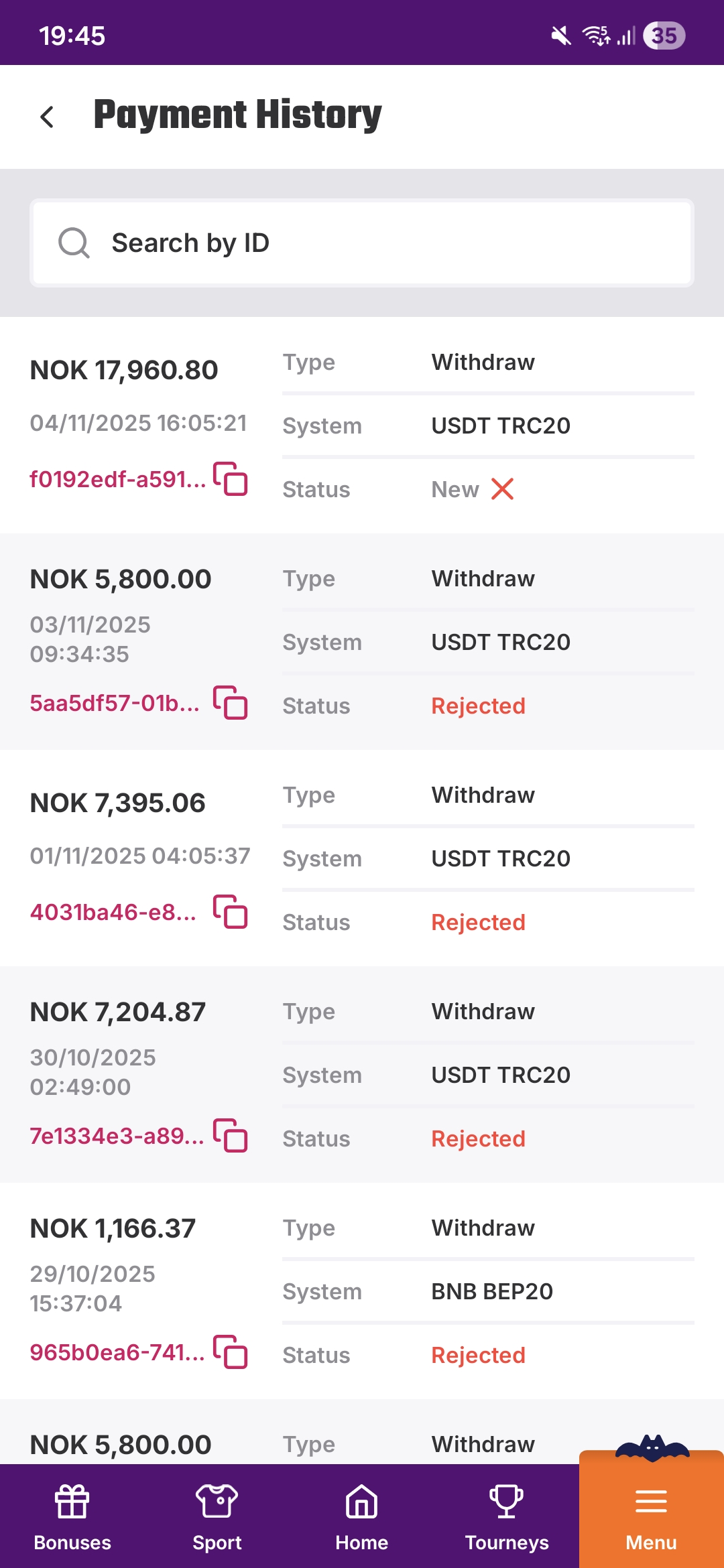Select the f0192edf-a591 transaction ID link
The height and width of the screenshot is (1568, 724).
[x=117, y=479]
